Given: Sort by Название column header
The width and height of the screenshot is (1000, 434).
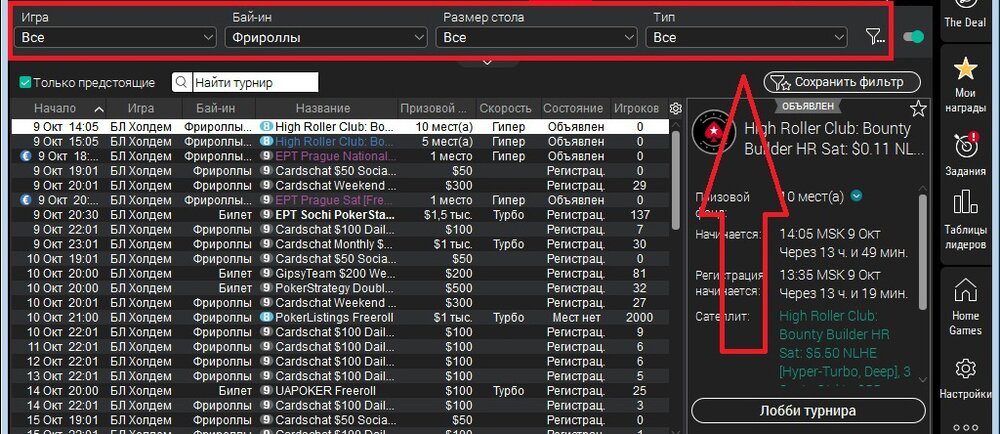Looking at the screenshot, I should [323, 109].
